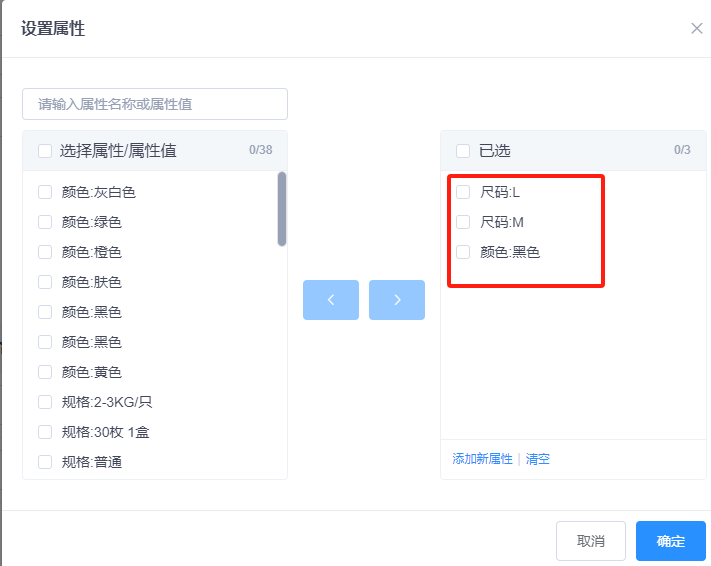Tick the 颜色:黄色 checkbox

pyautogui.click(x=45, y=372)
